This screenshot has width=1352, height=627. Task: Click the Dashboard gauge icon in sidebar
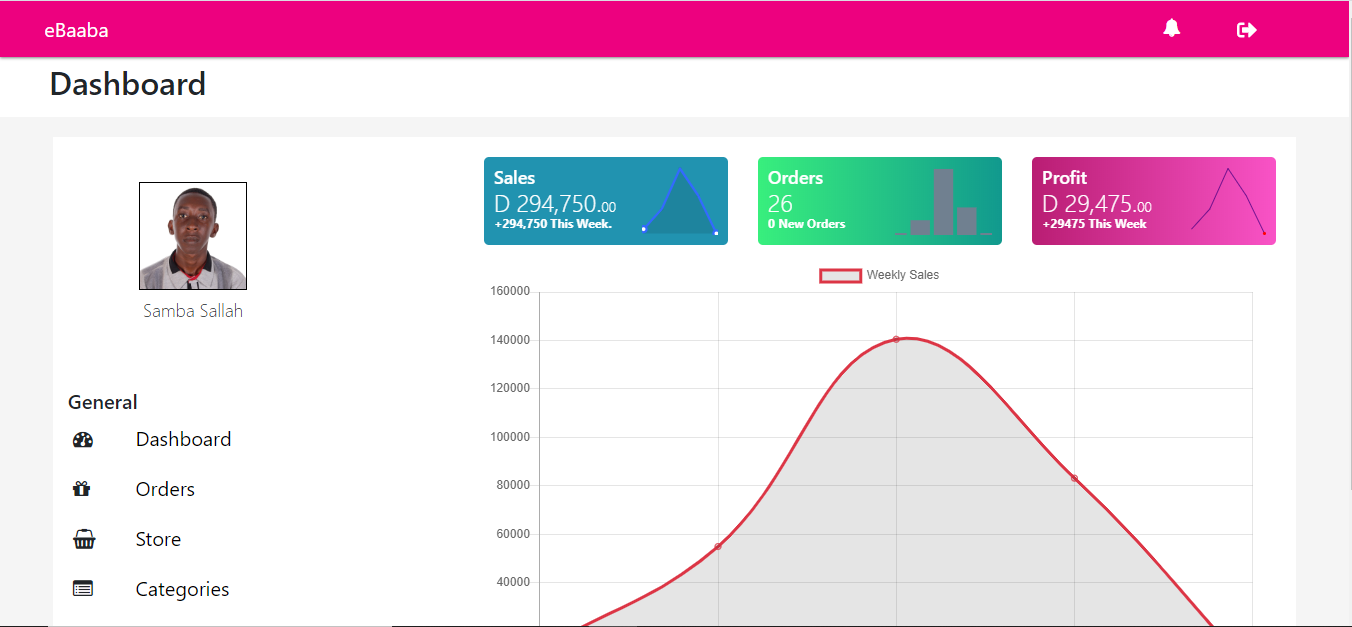(83, 439)
